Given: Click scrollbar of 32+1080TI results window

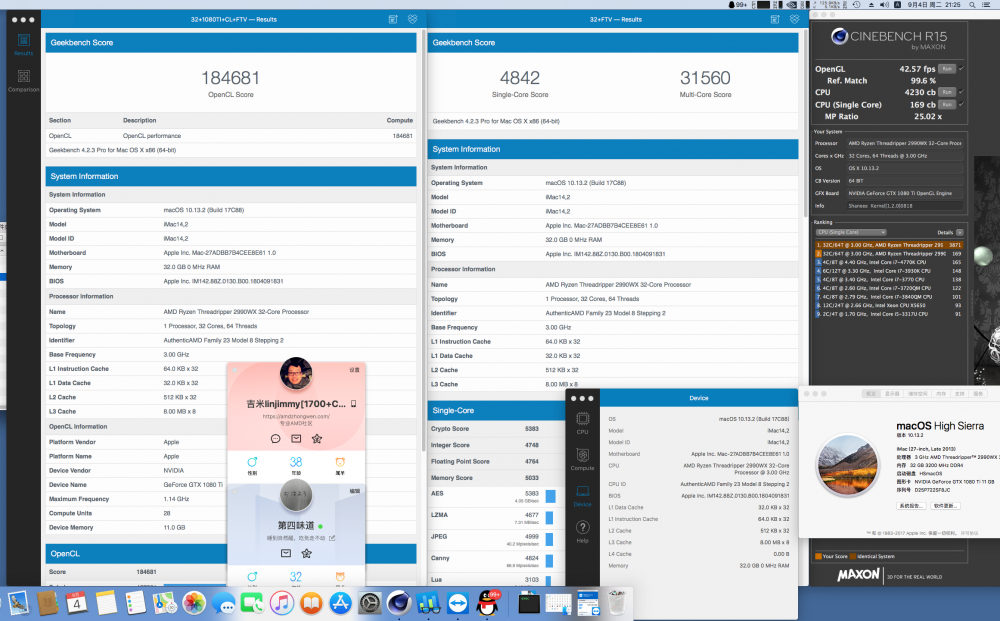Looking at the screenshot, I should tap(422, 242).
